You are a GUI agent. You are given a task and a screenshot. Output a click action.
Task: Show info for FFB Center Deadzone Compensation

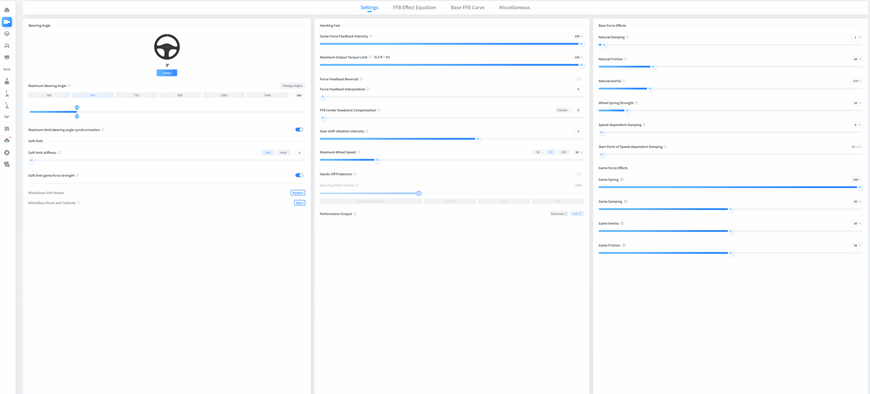(x=380, y=110)
